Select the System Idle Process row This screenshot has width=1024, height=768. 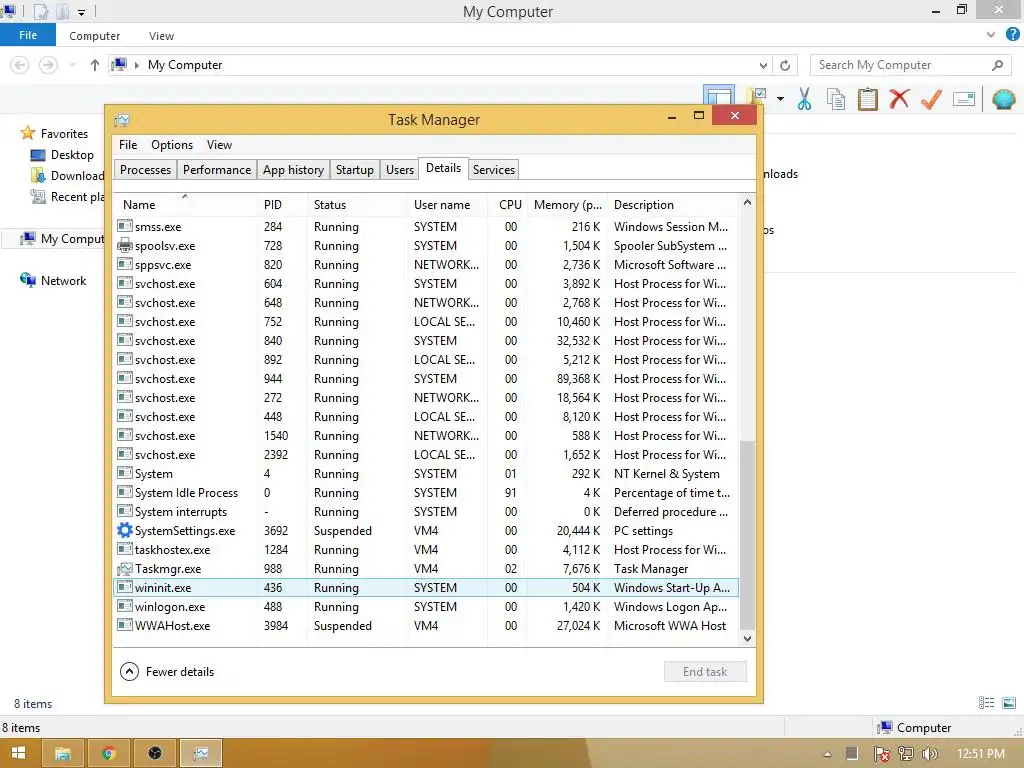pyautogui.click(x=426, y=493)
